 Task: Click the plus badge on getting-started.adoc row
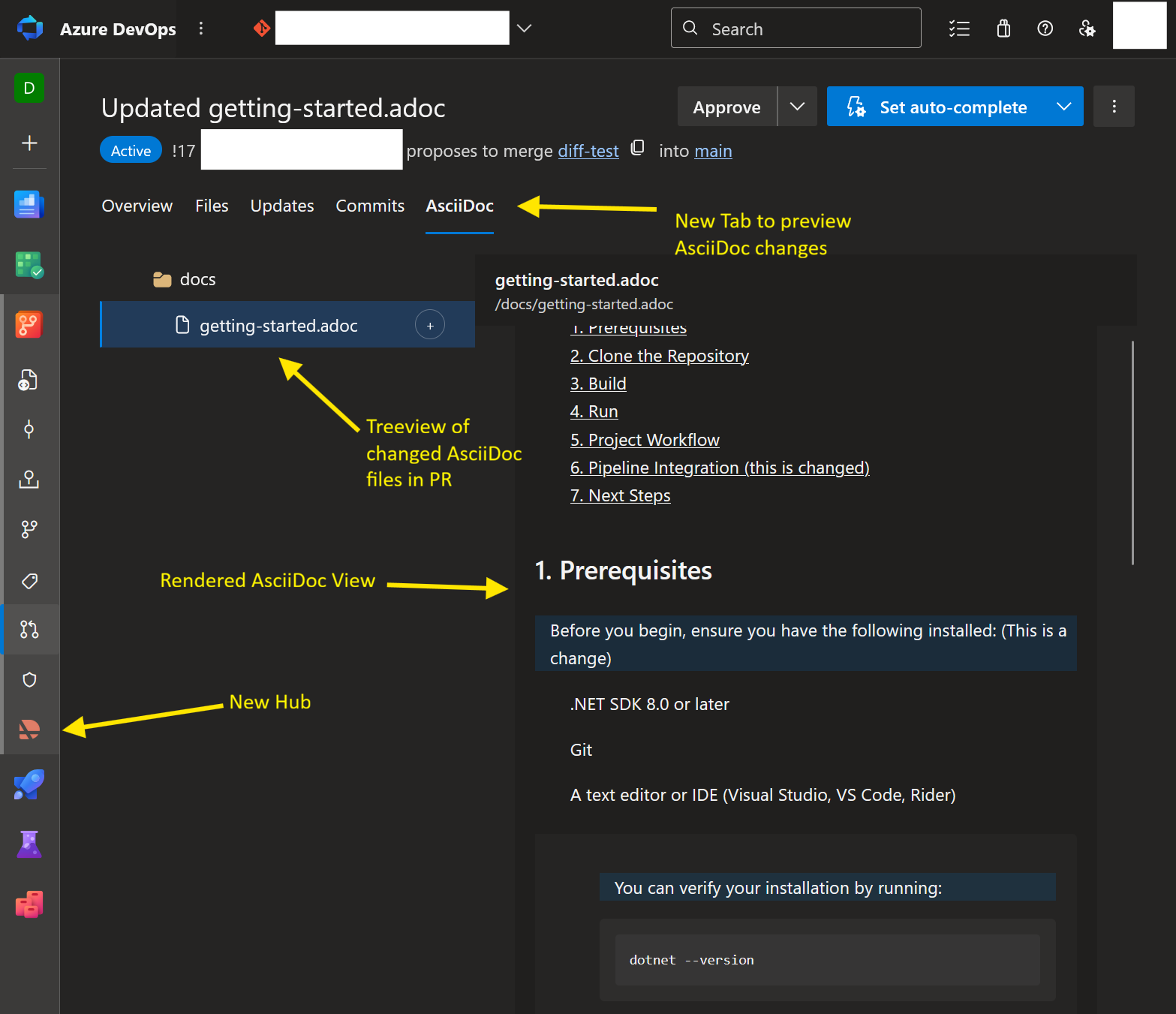430,325
